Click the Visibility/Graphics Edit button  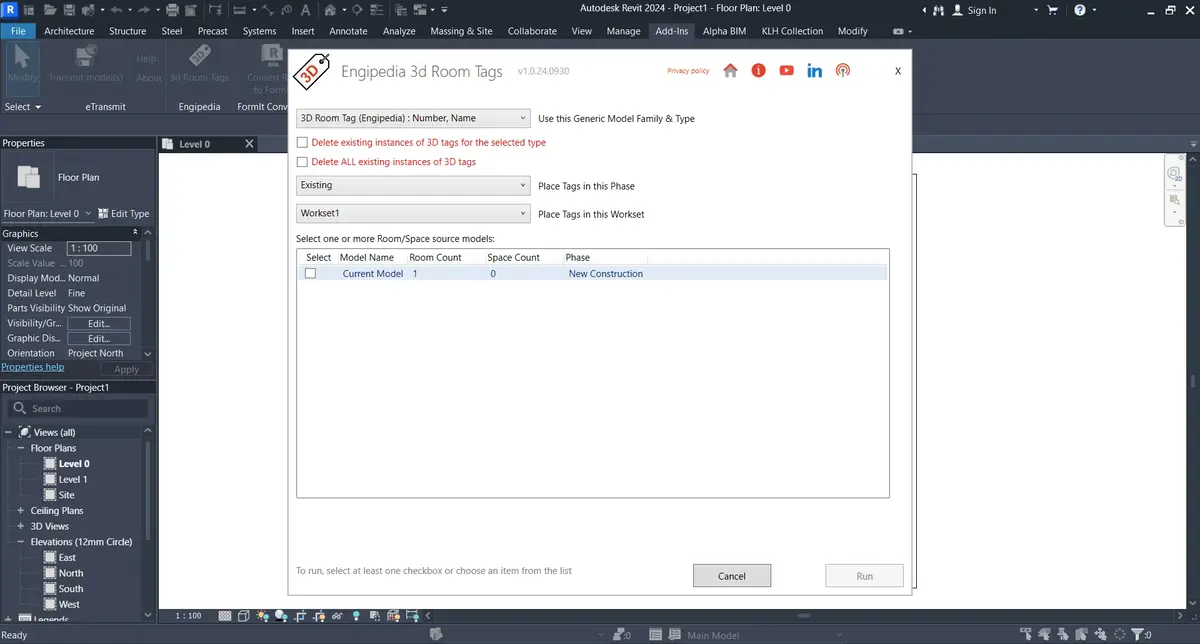[x=98, y=323]
